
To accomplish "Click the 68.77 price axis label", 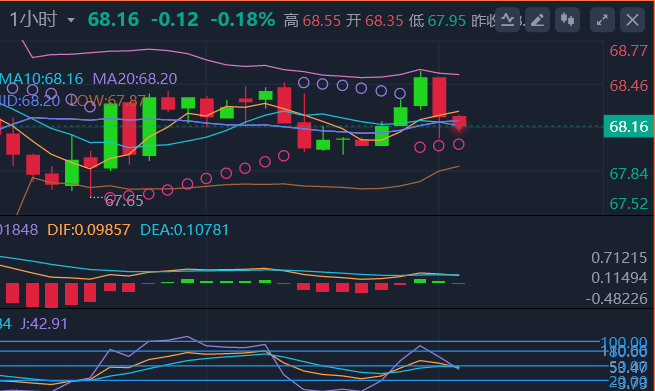I will click(629, 51).
